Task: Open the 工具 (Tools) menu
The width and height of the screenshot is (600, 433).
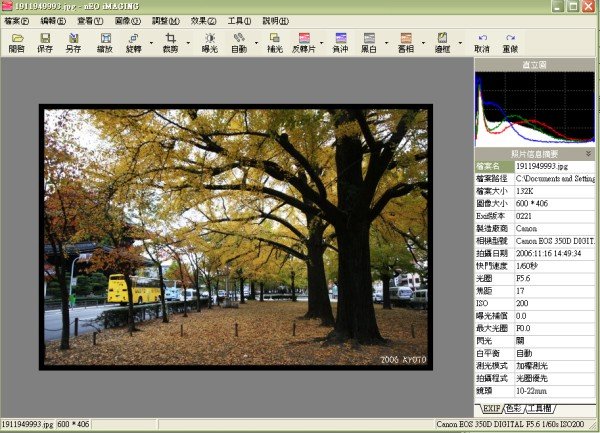Action: pos(240,21)
